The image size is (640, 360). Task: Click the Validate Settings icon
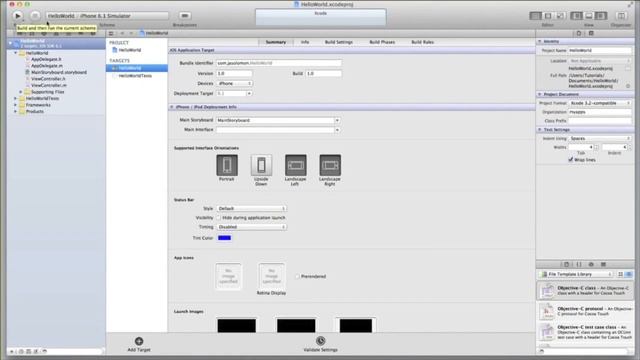click(x=320, y=341)
